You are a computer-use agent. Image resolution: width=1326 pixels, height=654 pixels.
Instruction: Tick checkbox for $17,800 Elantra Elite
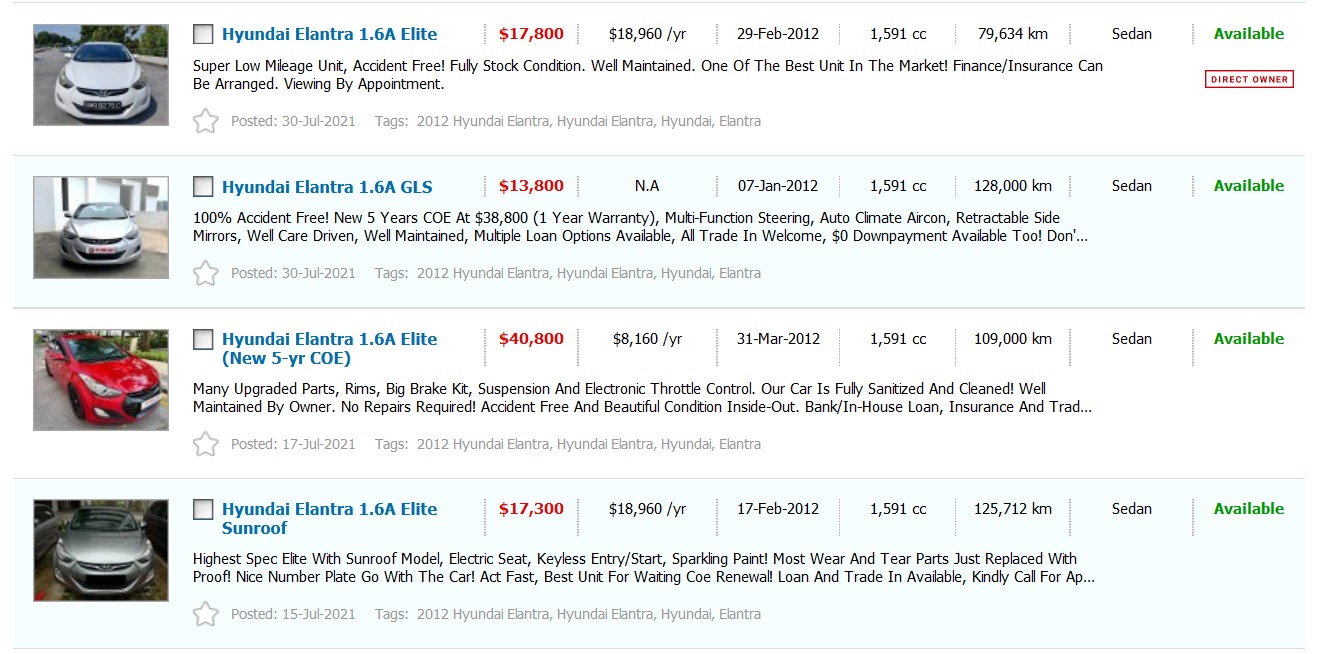pyautogui.click(x=203, y=34)
